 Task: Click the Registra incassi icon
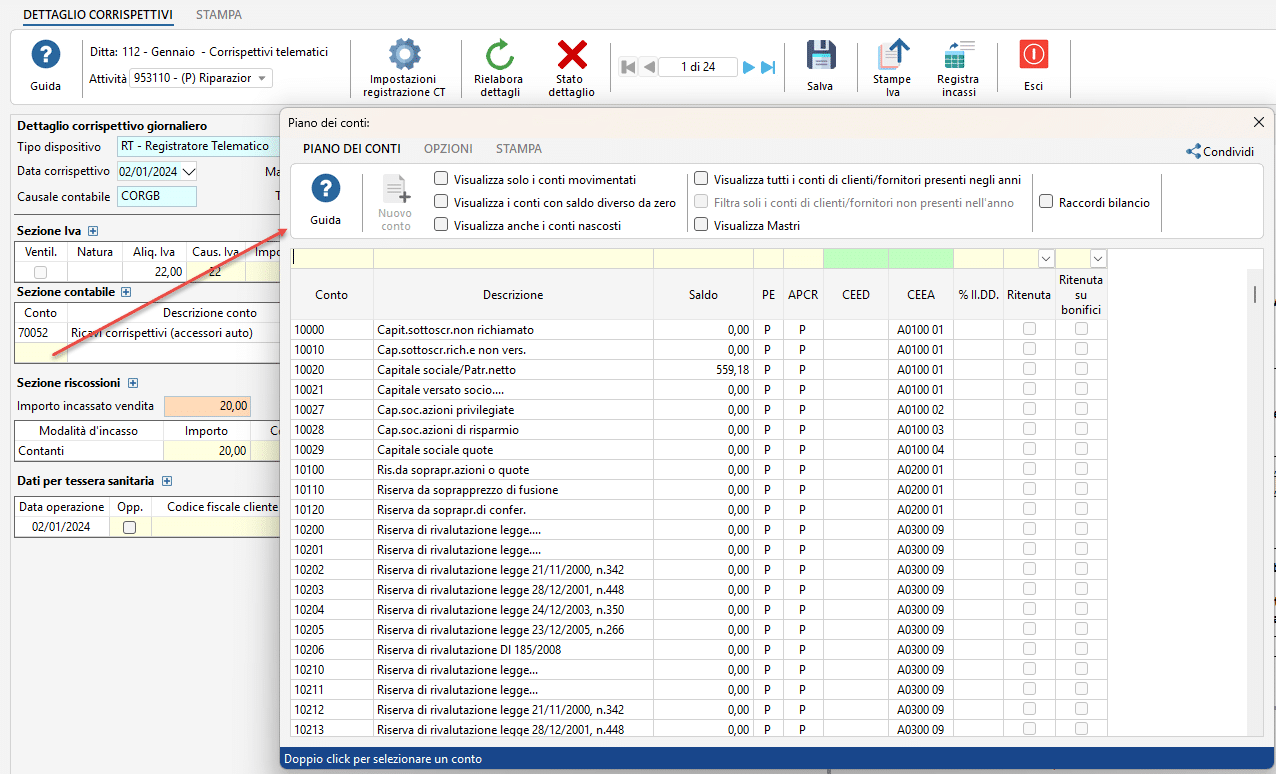click(x=958, y=55)
